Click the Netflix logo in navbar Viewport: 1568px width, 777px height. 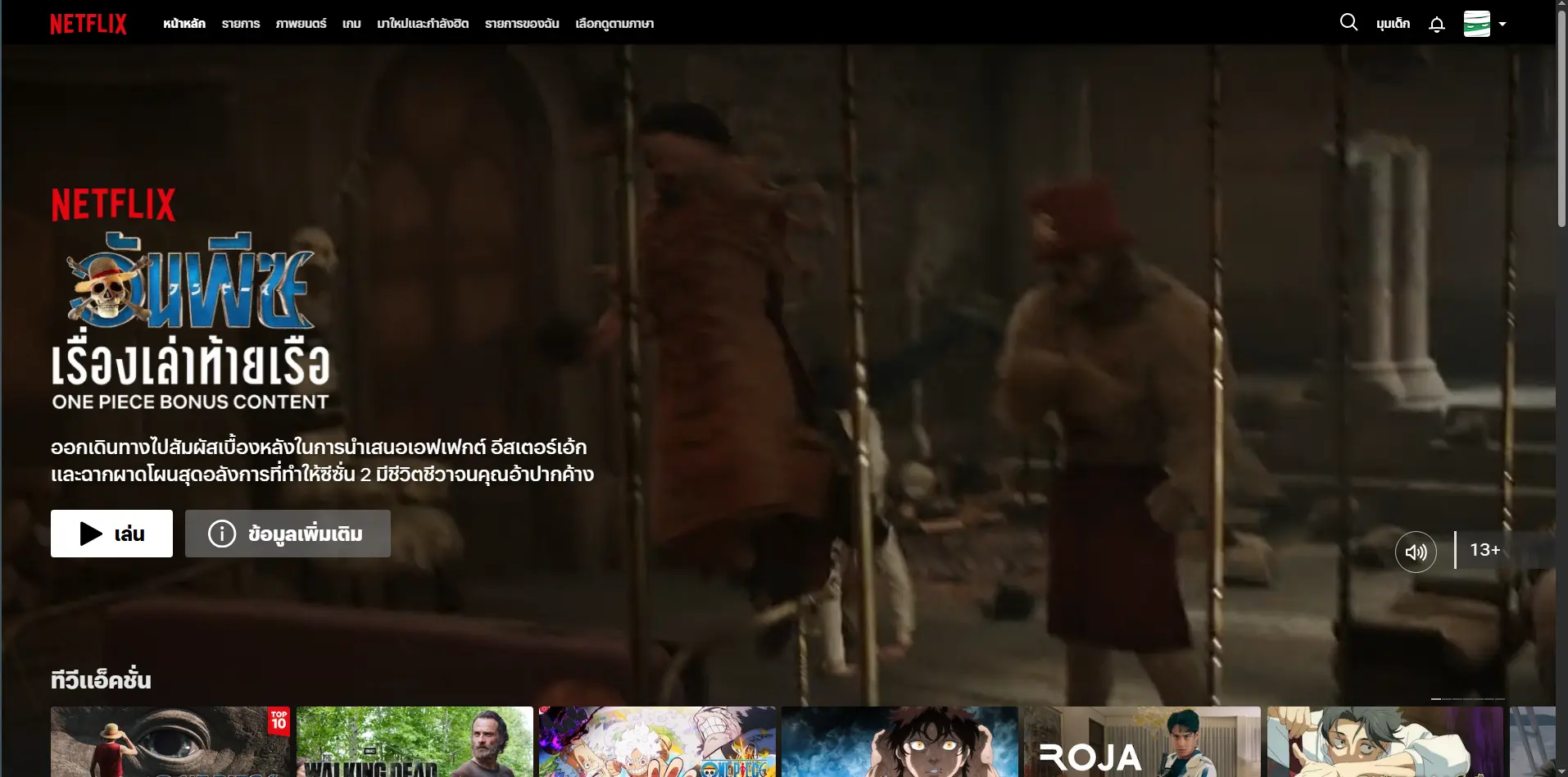(88, 24)
